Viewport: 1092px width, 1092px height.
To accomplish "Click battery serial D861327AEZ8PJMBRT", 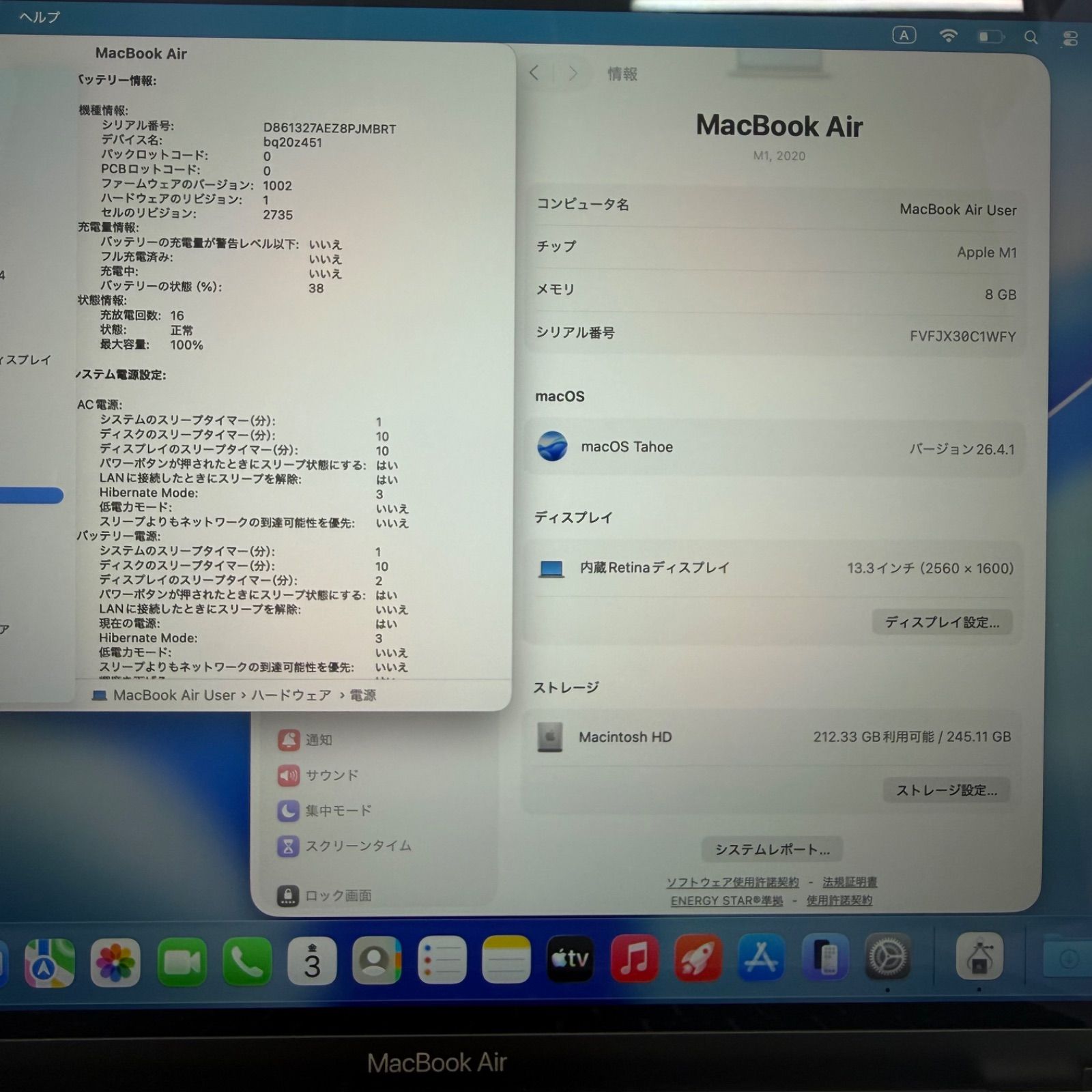I will pos(330,128).
